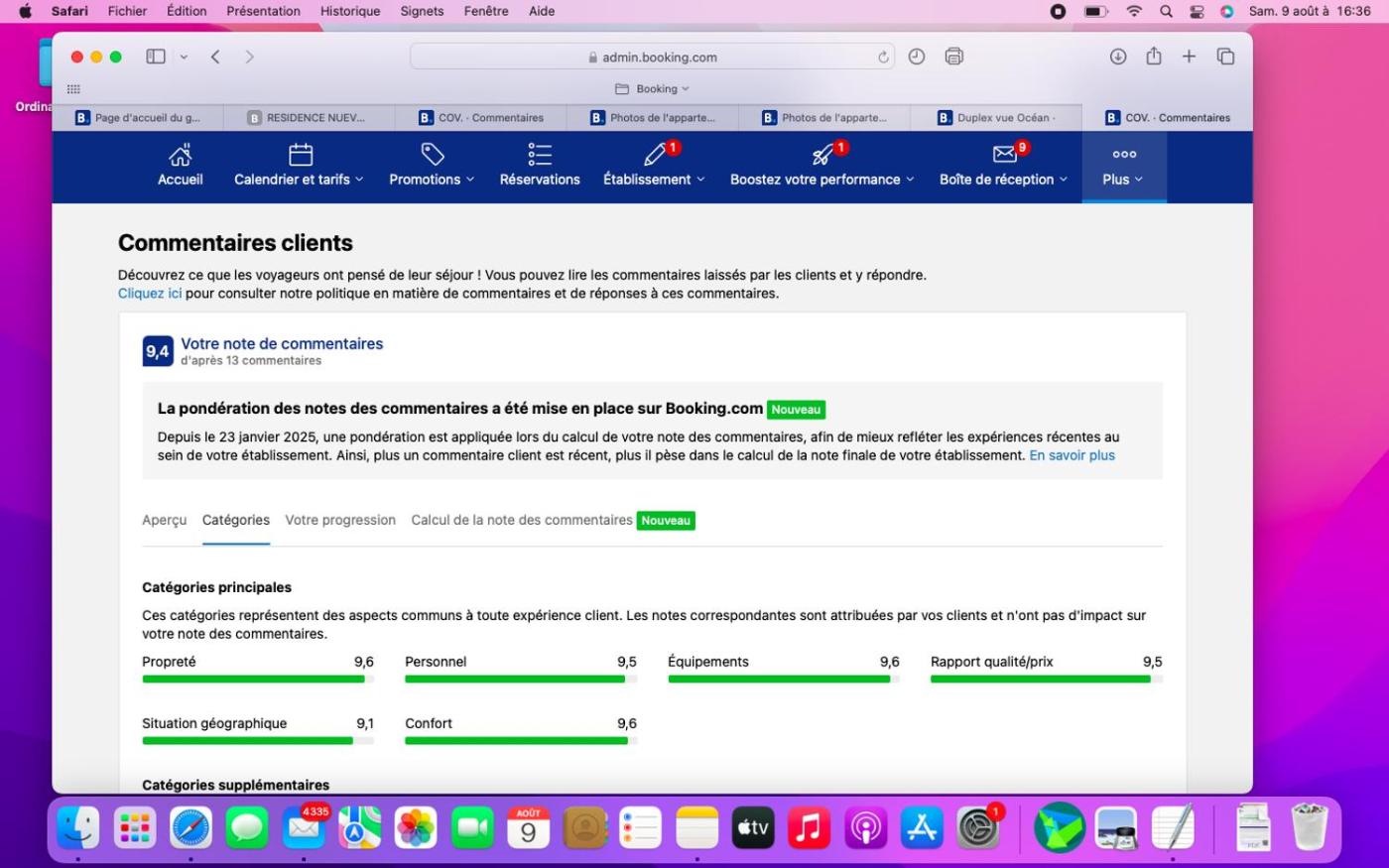Show tab overview in Safari
1389x868 pixels.
coord(1225,57)
